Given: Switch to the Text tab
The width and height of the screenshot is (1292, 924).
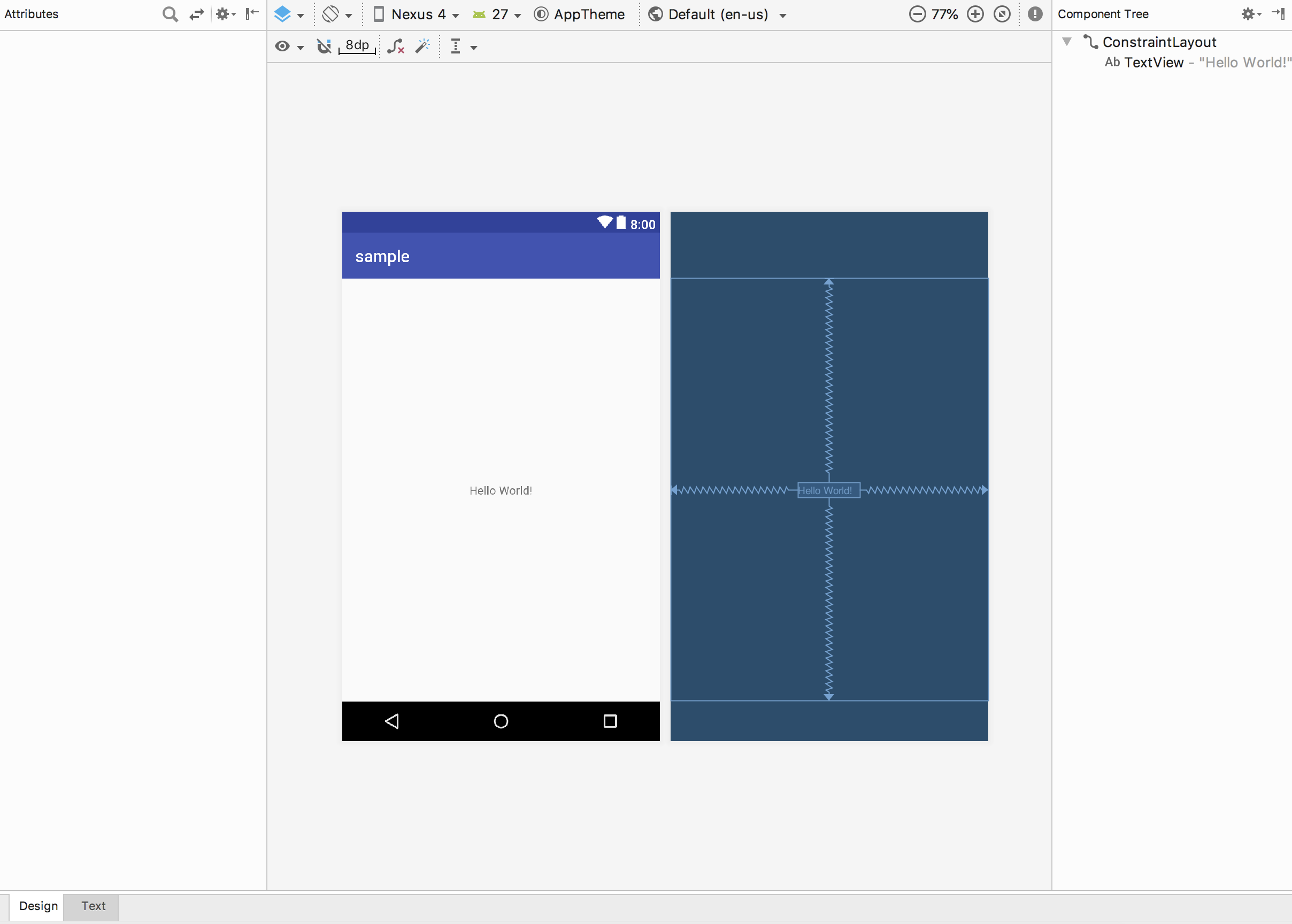Looking at the screenshot, I should click(93, 905).
